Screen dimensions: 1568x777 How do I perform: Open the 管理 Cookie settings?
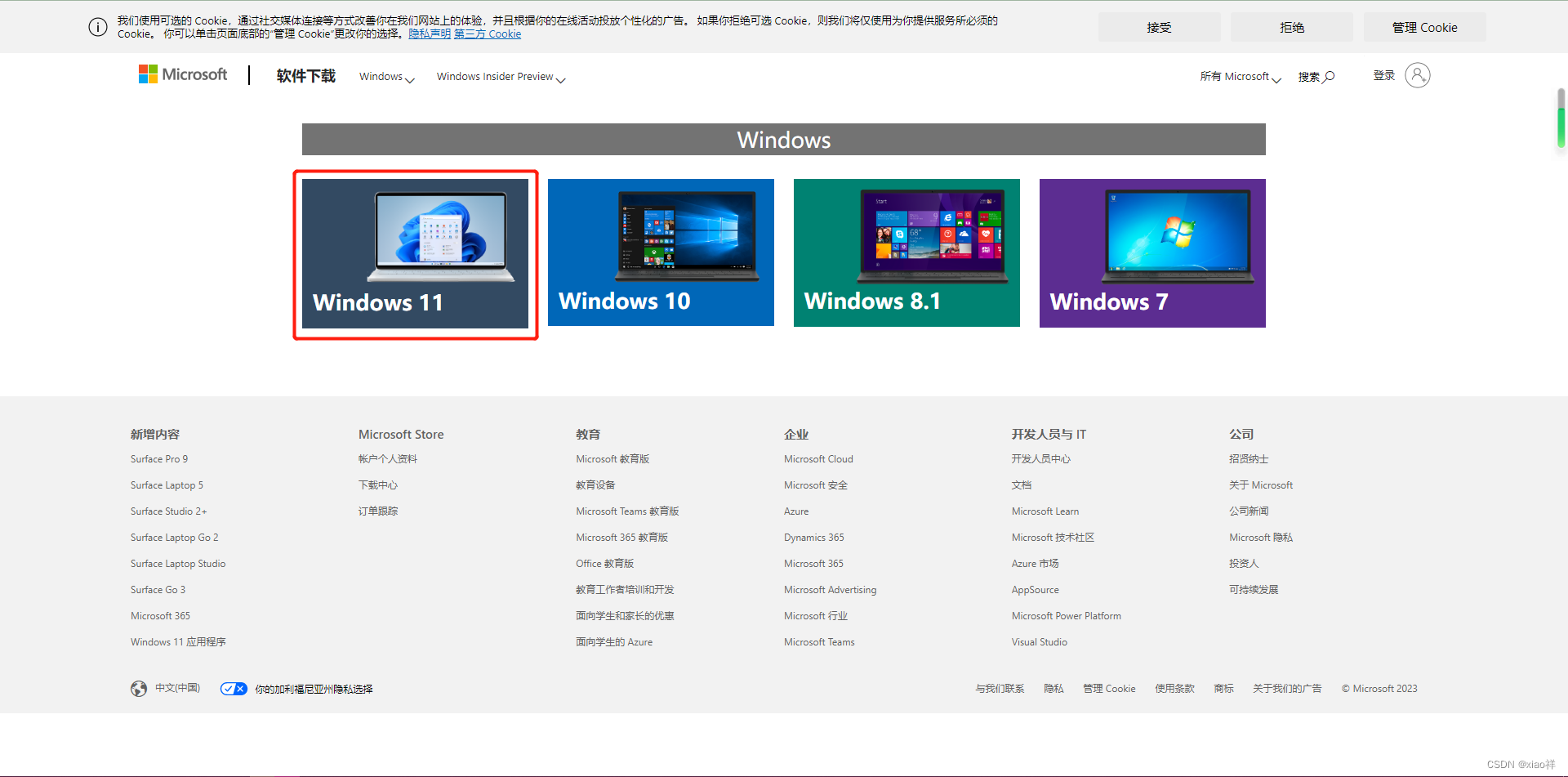point(1425,27)
